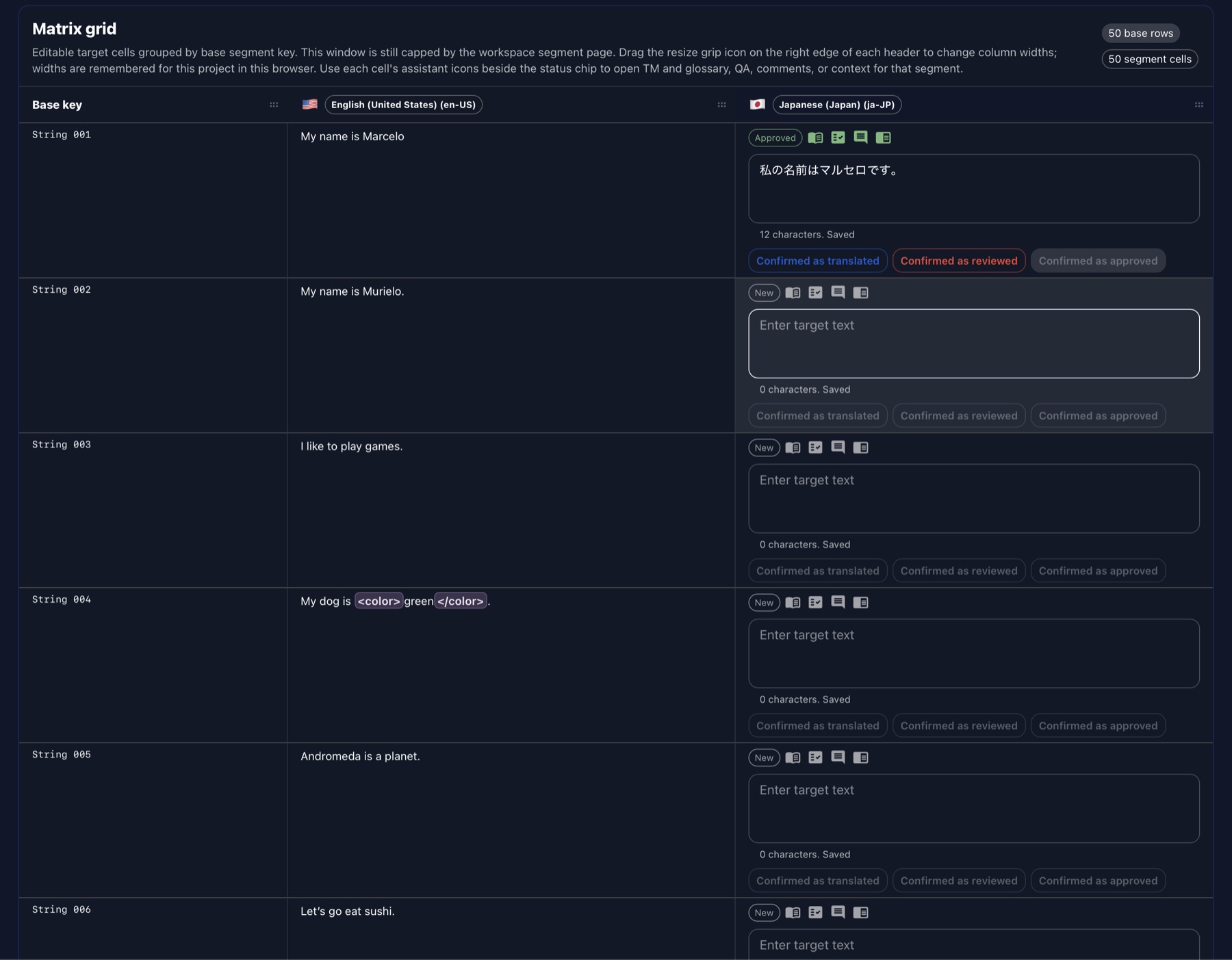This screenshot has height=960, width=1232.
Task: Toggle Confirmed as approved for String 002
Action: pyautogui.click(x=1098, y=416)
